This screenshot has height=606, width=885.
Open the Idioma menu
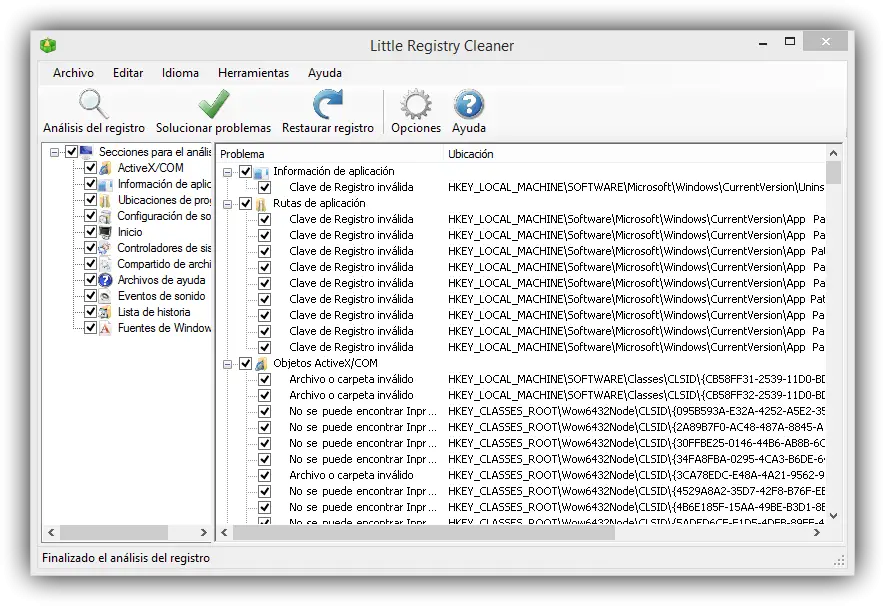tap(180, 73)
